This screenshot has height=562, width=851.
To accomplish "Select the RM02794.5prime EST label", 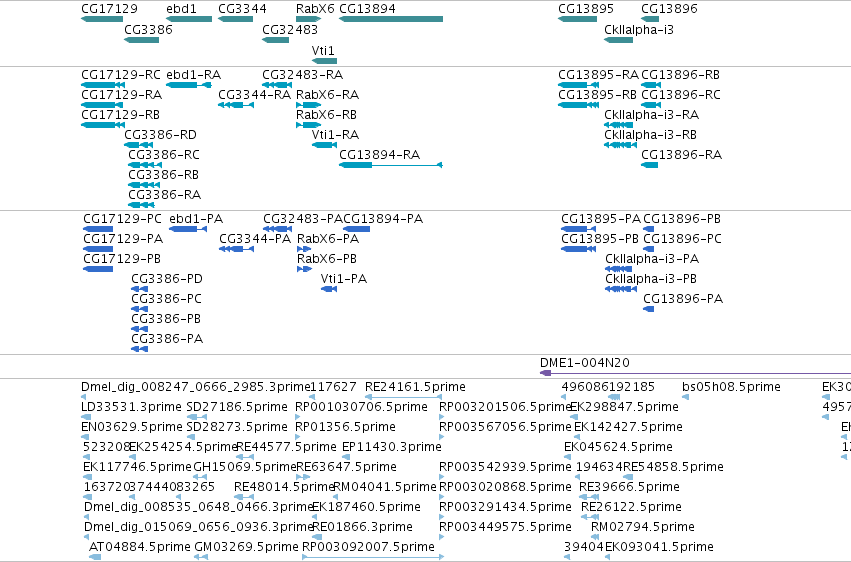I will coord(643,528).
